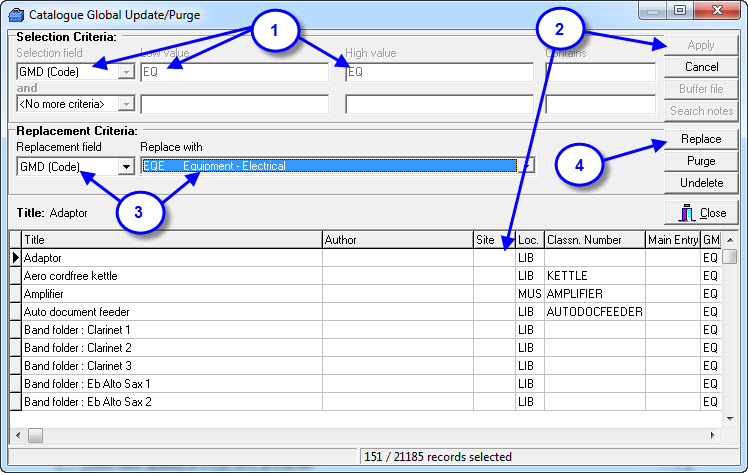Image resolution: width=748 pixels, height=473 pixels.
Task: Expand the Replace with dropdown list
Action: 526,166
